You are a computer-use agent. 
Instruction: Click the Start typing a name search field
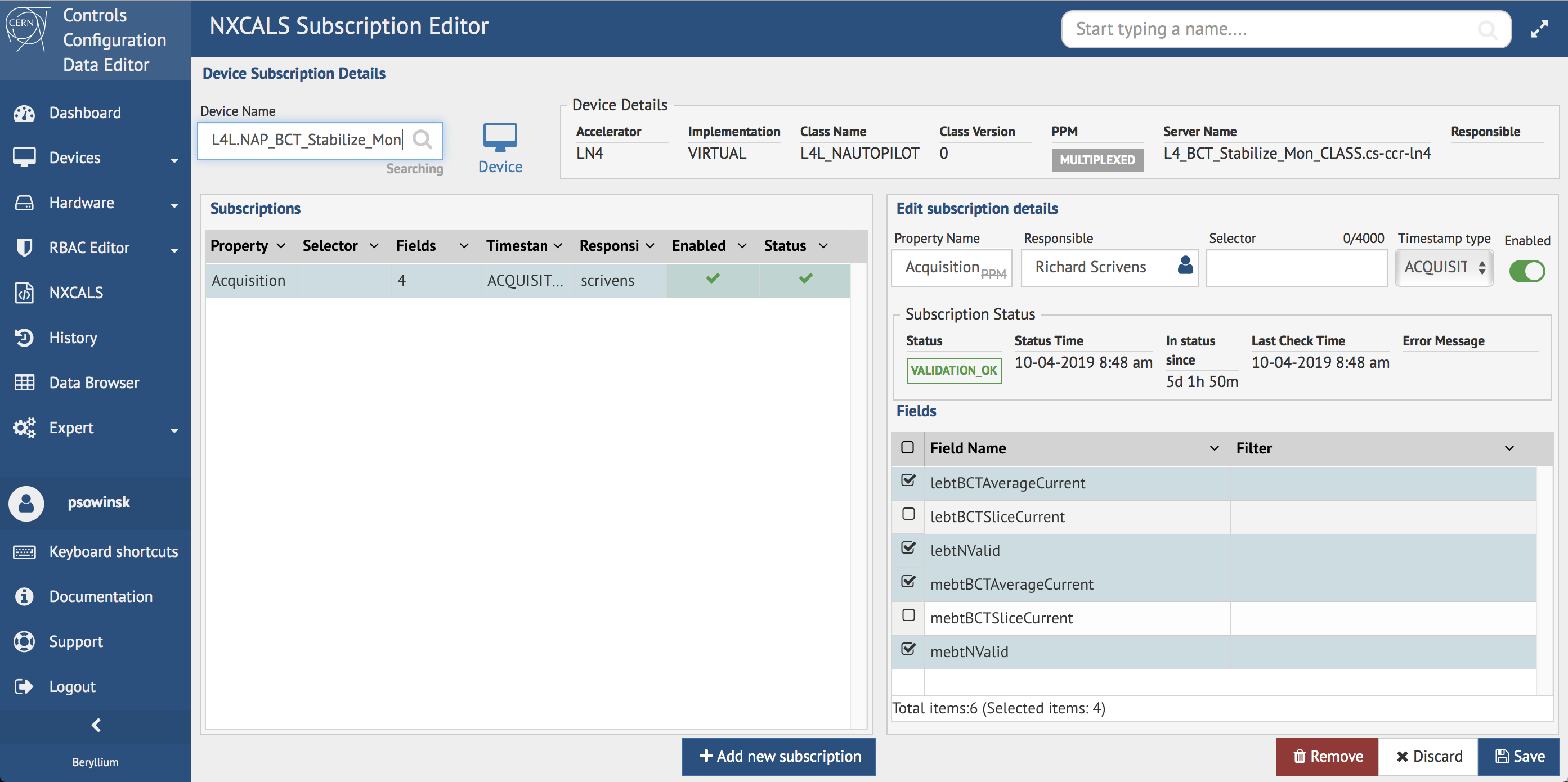click(x=1278, y=29)
